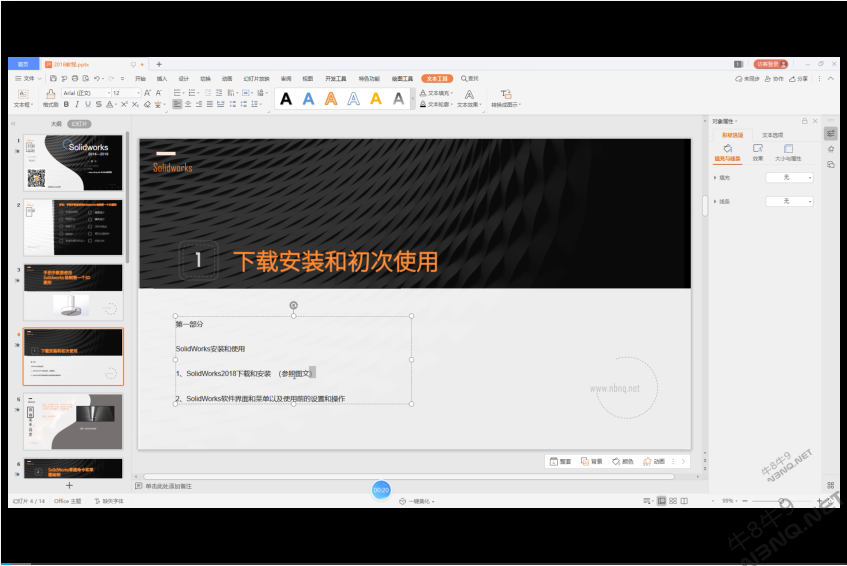Expand the Fill section triangle
Viewport: 847px width, 566px height.
(x=715, y=178)
